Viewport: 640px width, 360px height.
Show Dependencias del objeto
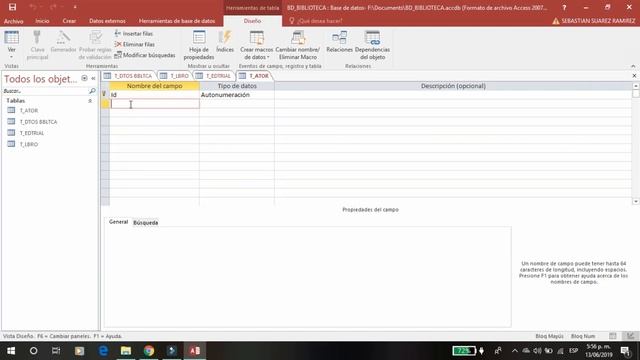pos(372,45)
